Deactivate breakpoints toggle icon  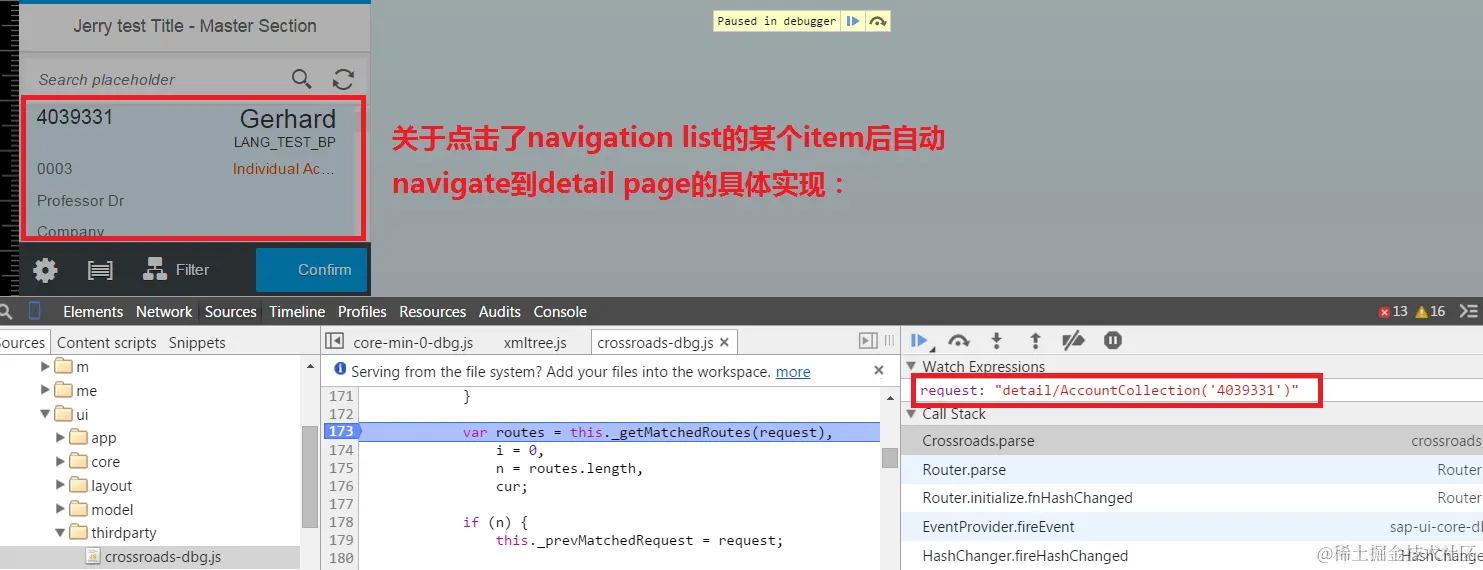point(1073,341)
